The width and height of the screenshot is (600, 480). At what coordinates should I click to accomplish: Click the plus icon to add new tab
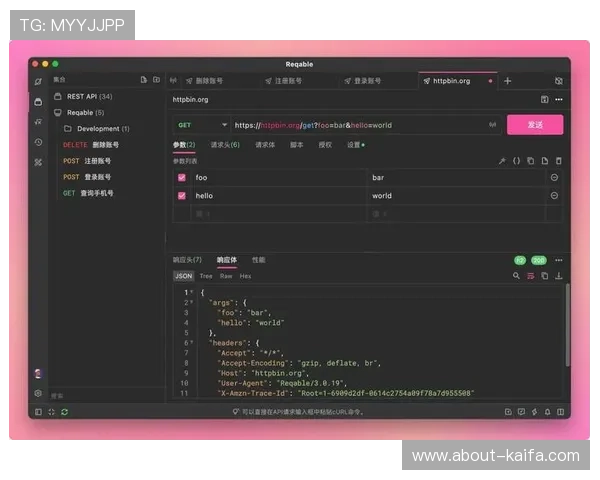point(507,80)
